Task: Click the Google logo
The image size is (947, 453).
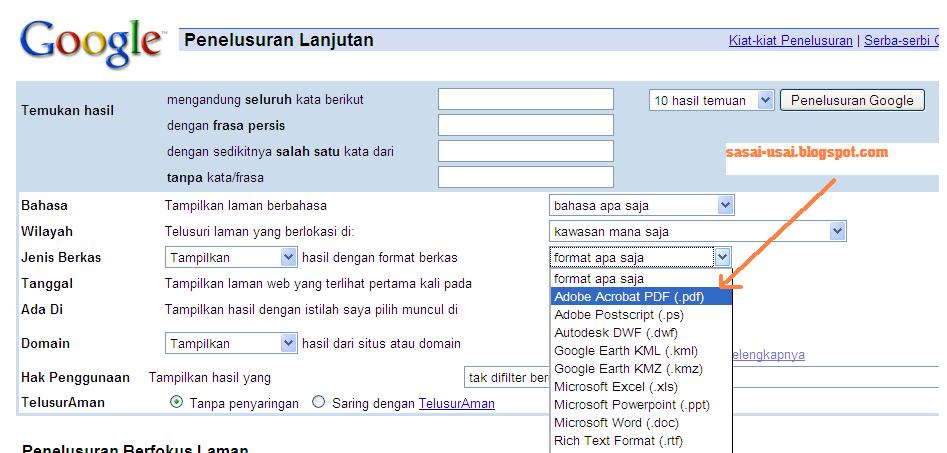Action: pos(92,43)
